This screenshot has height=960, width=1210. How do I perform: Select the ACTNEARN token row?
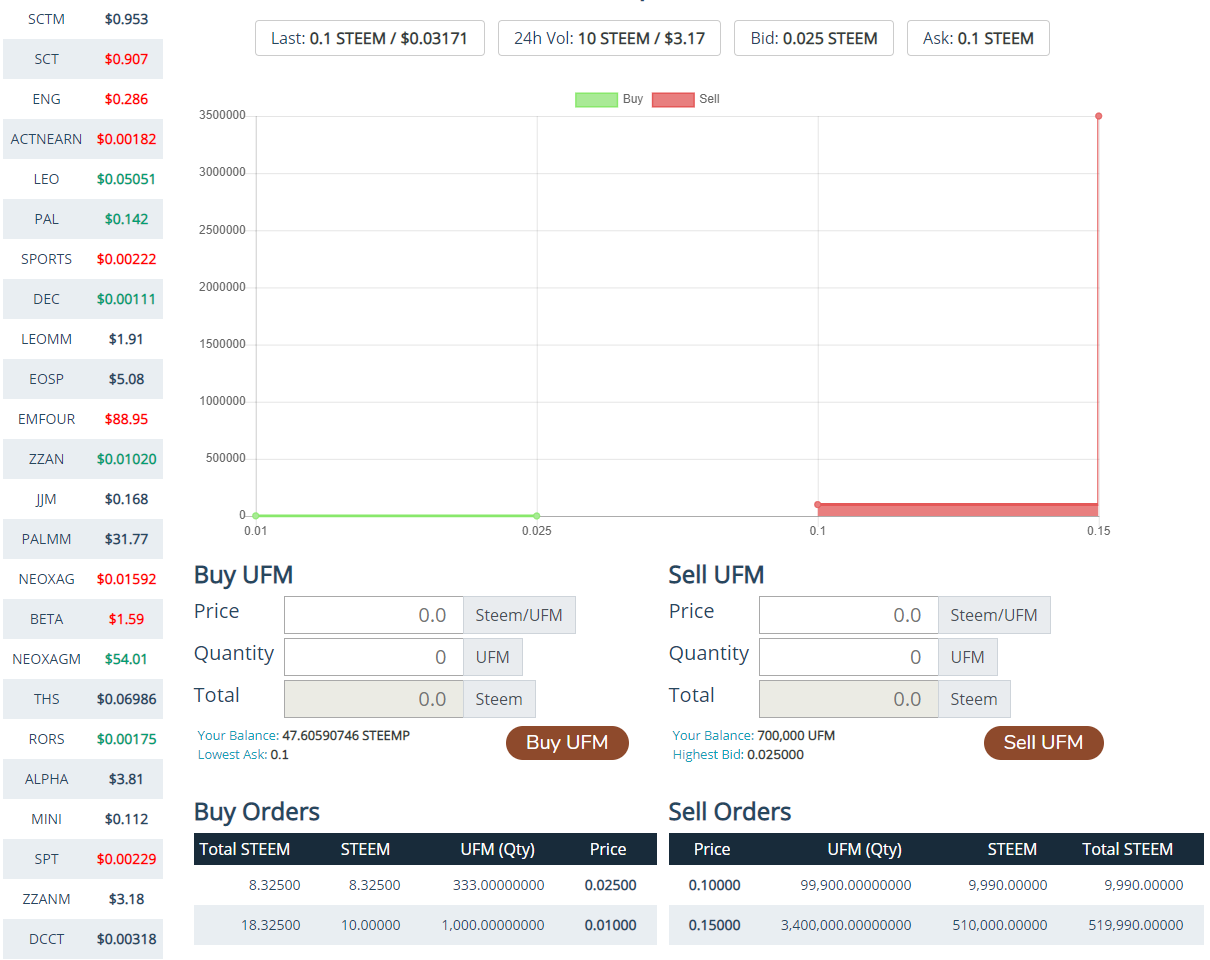83,139
